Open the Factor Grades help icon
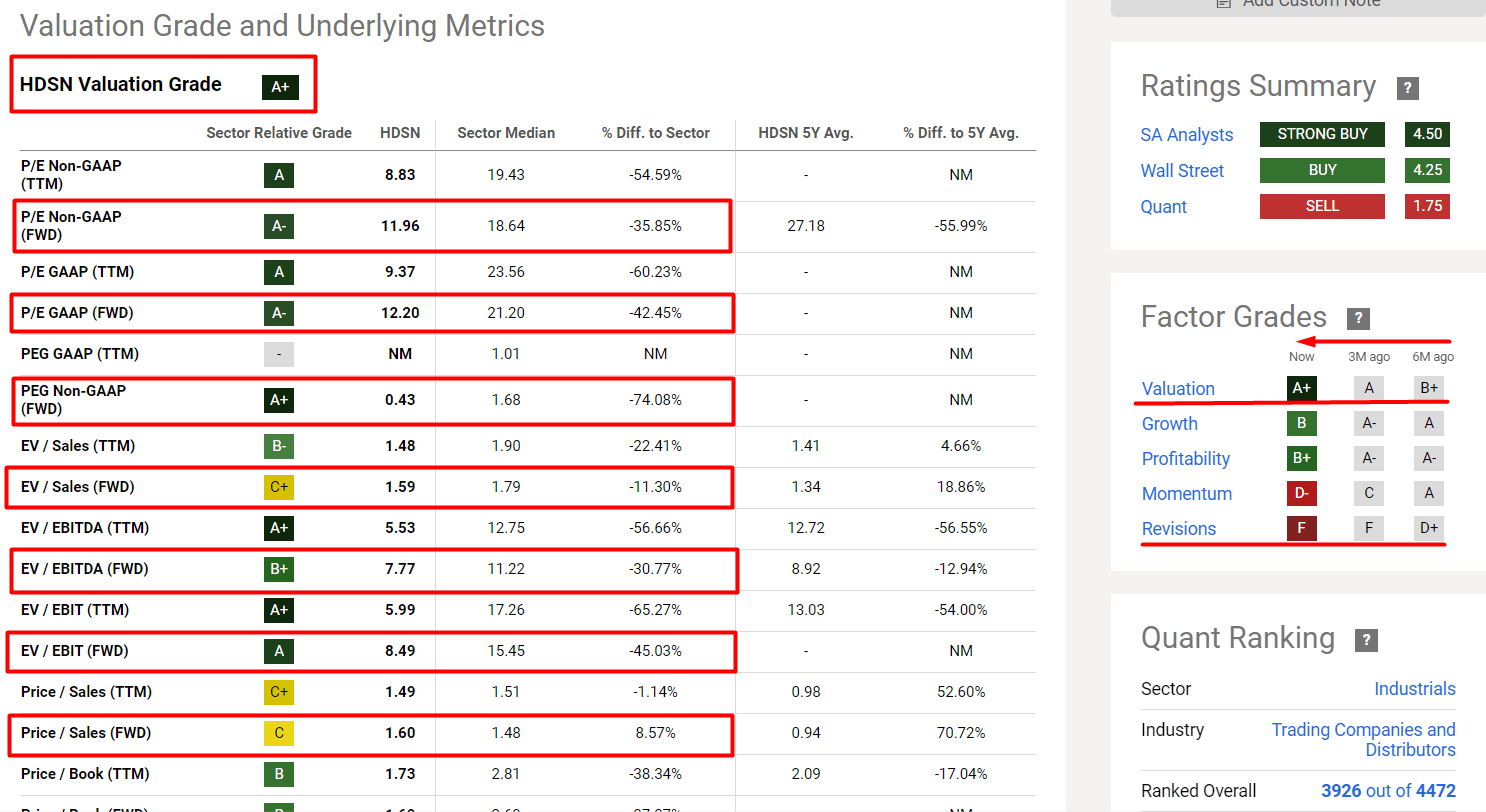This screenshot has height=812, width=1486. tap(1358, 319)
